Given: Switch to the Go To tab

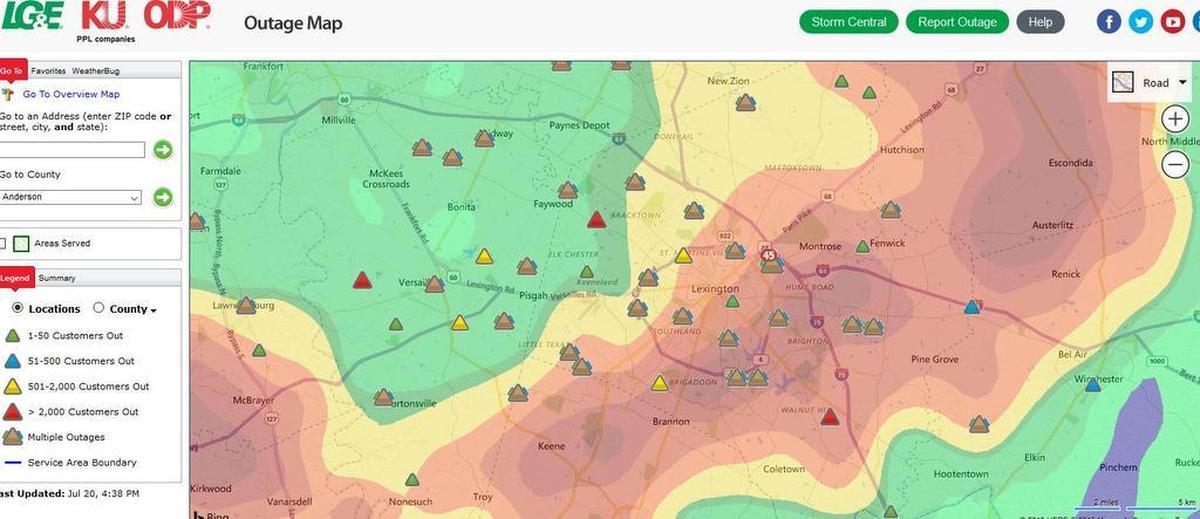Looking at the screenshot, I should 12,71.
